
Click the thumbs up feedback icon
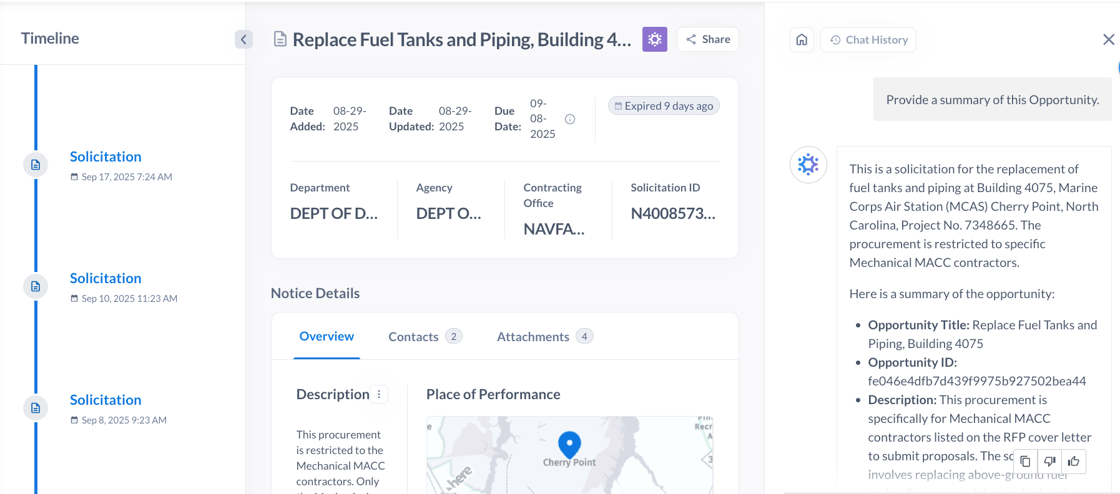1073,461
